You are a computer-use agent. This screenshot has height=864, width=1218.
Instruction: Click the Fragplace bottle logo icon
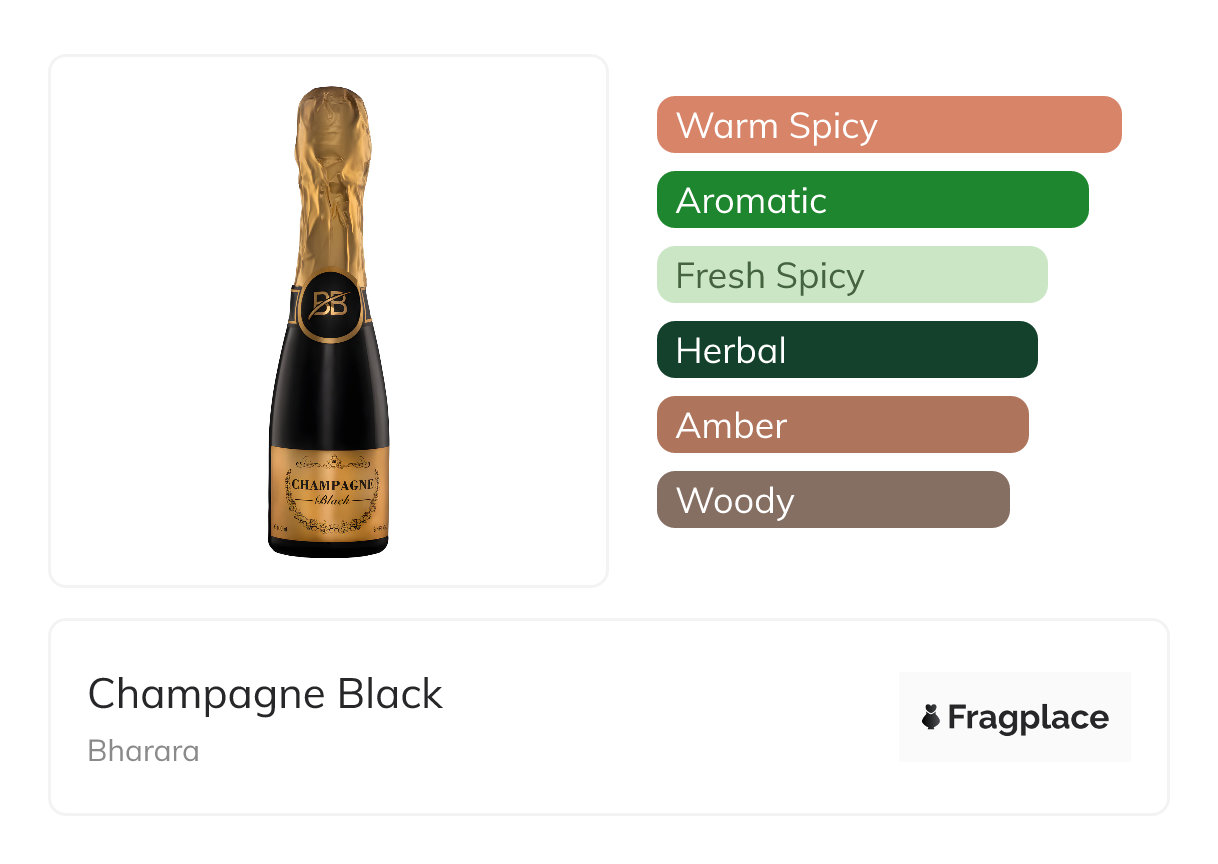tap(931, 717)
